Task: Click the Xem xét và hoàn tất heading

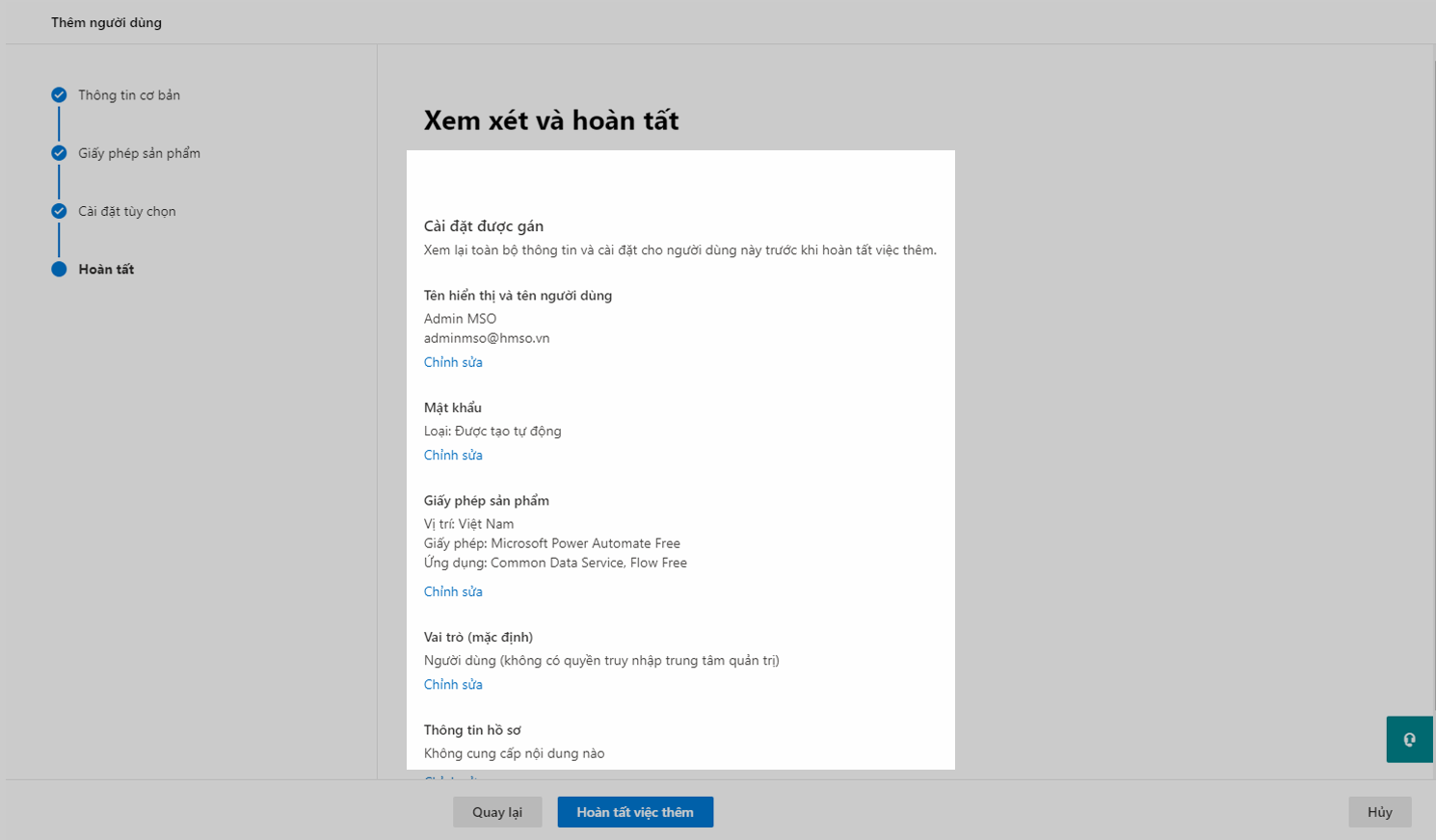Action: 551,120
